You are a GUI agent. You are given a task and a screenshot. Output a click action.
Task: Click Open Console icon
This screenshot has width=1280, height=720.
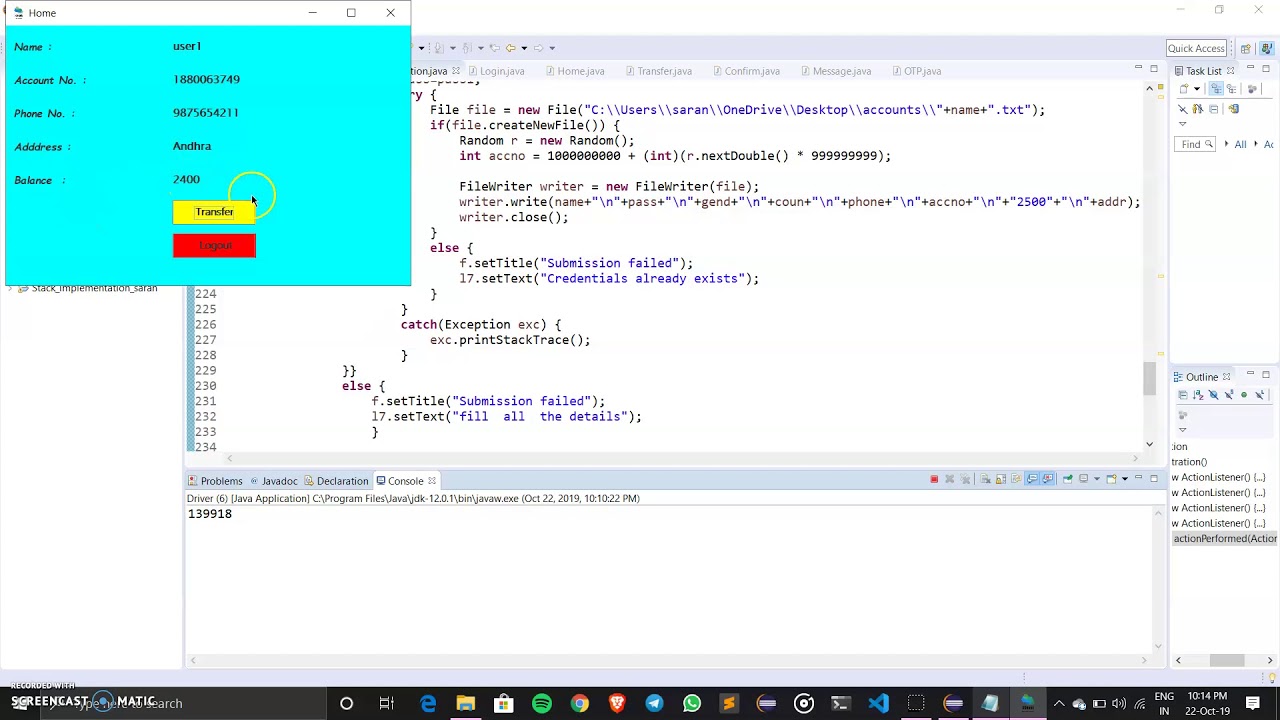tap(1111, 479)
